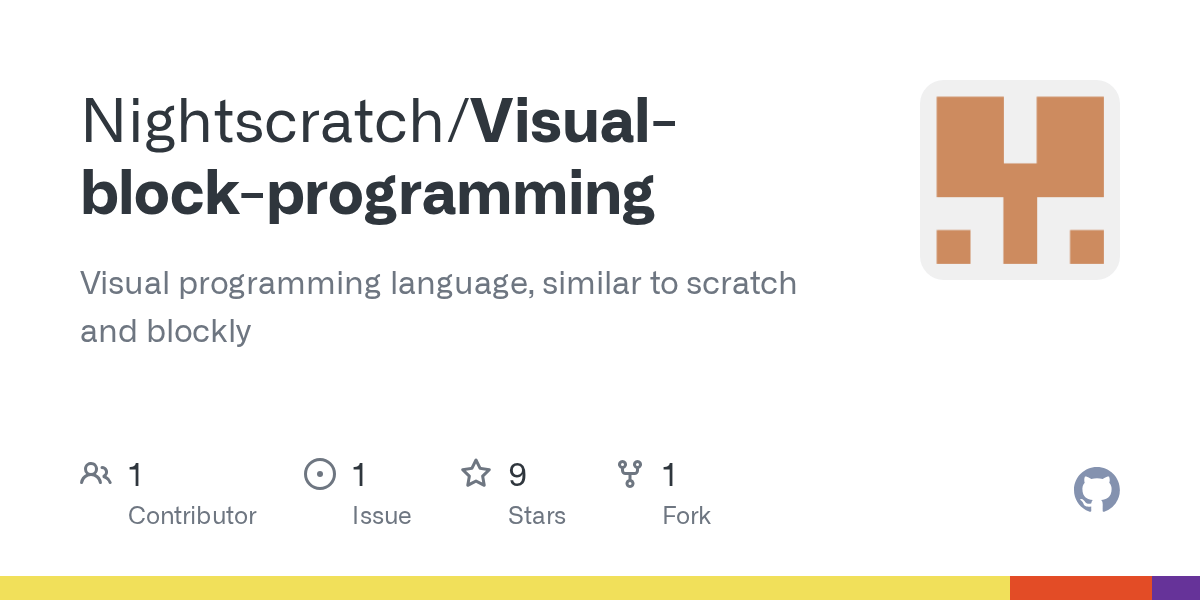Click the 'Stars' label

click(x=537, y=516)
